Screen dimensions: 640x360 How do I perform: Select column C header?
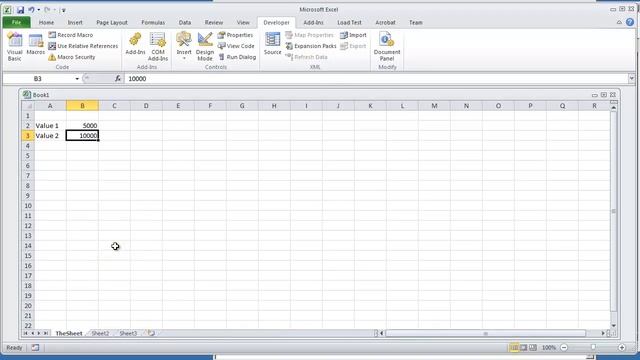click(x=114, y=106)
